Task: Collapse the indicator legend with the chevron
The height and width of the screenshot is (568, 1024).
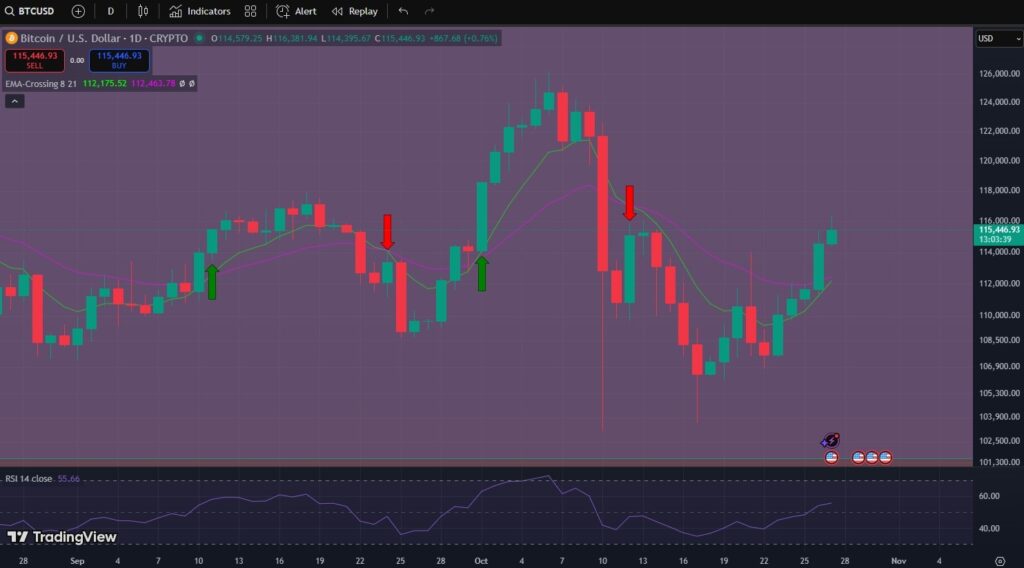Action: click(15, 101)
